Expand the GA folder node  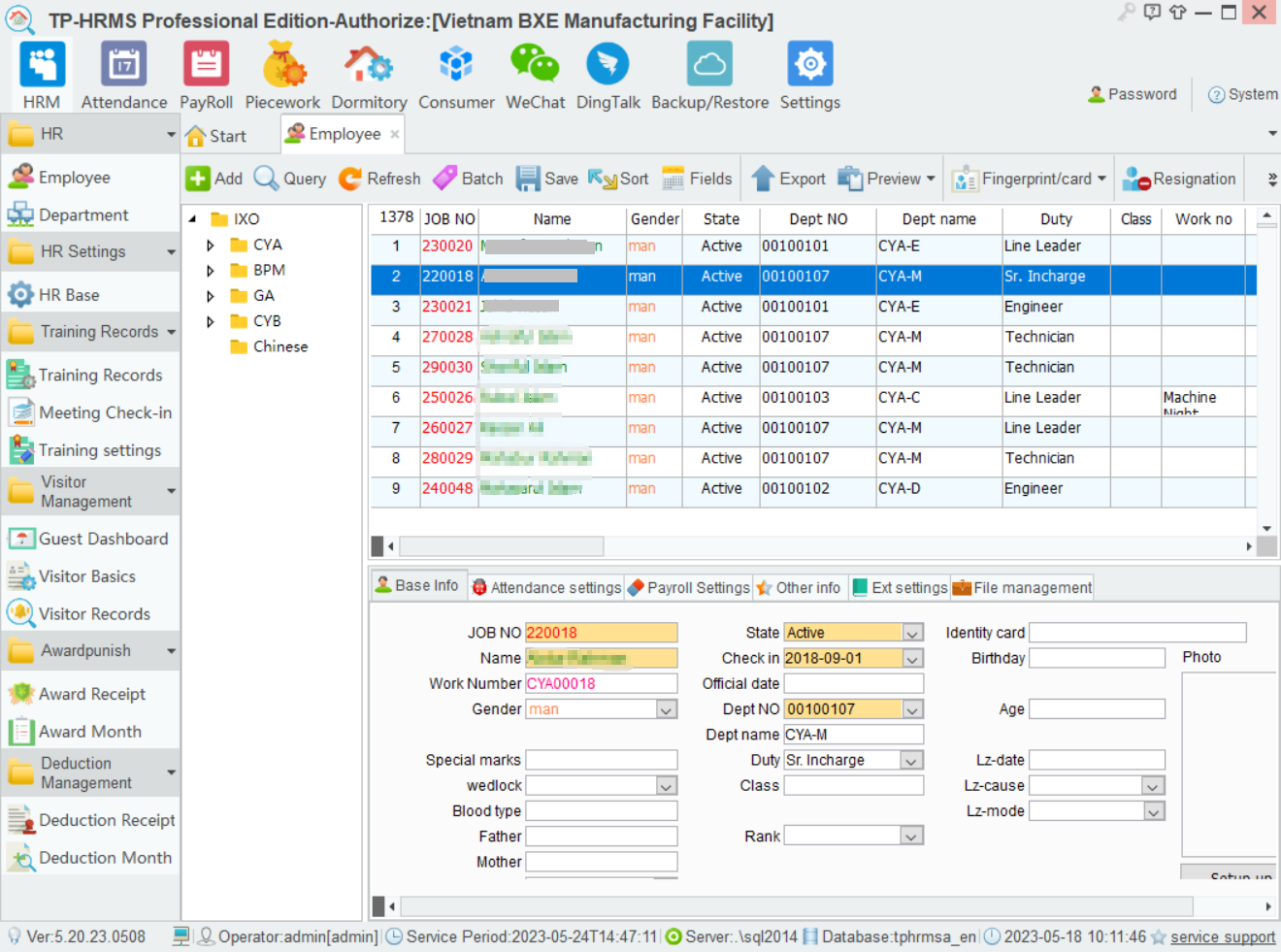[x=211, y=296]
